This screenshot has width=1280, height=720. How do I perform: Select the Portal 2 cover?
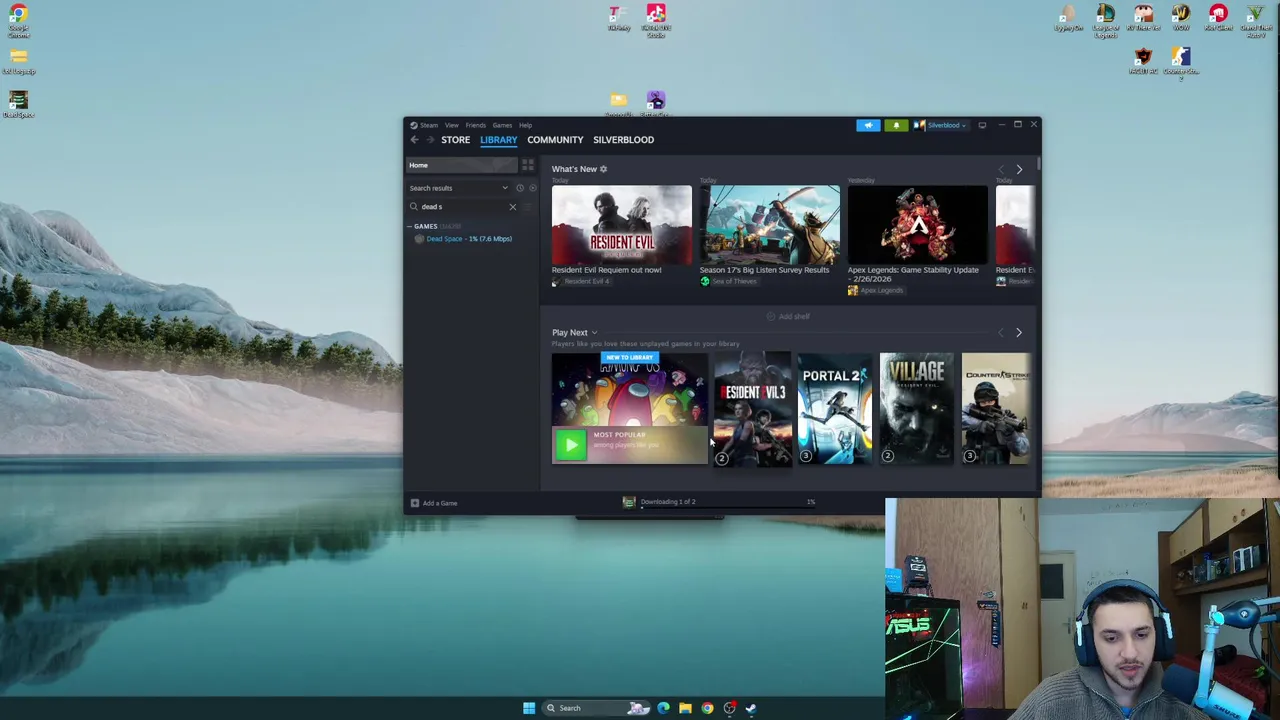(835, 409)
